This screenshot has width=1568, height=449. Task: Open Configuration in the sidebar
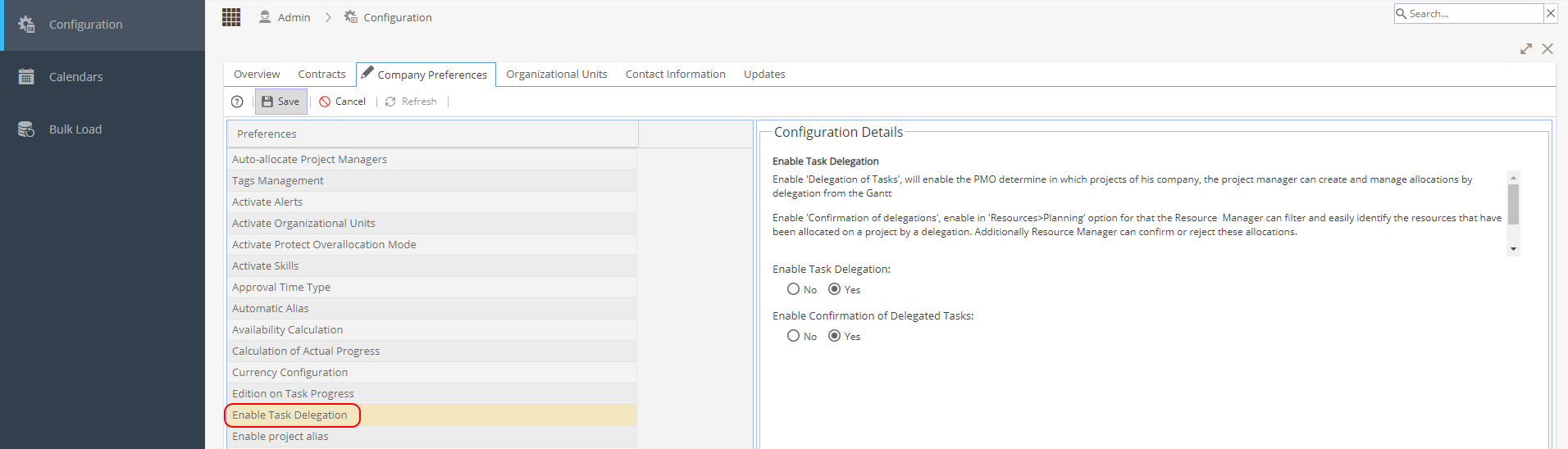103,25
